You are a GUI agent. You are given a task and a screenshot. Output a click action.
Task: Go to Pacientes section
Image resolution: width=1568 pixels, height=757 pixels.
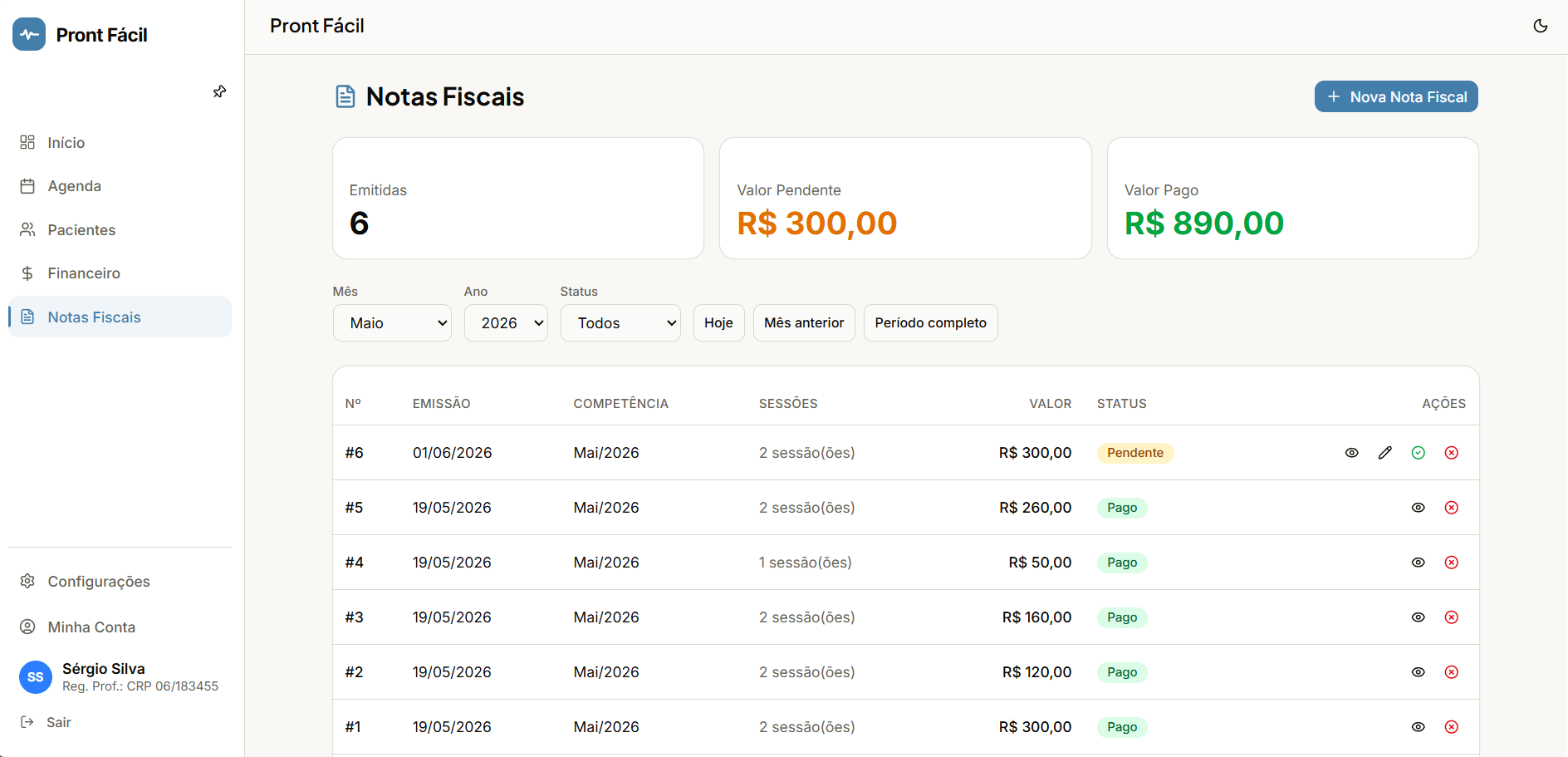click(120, 230)
